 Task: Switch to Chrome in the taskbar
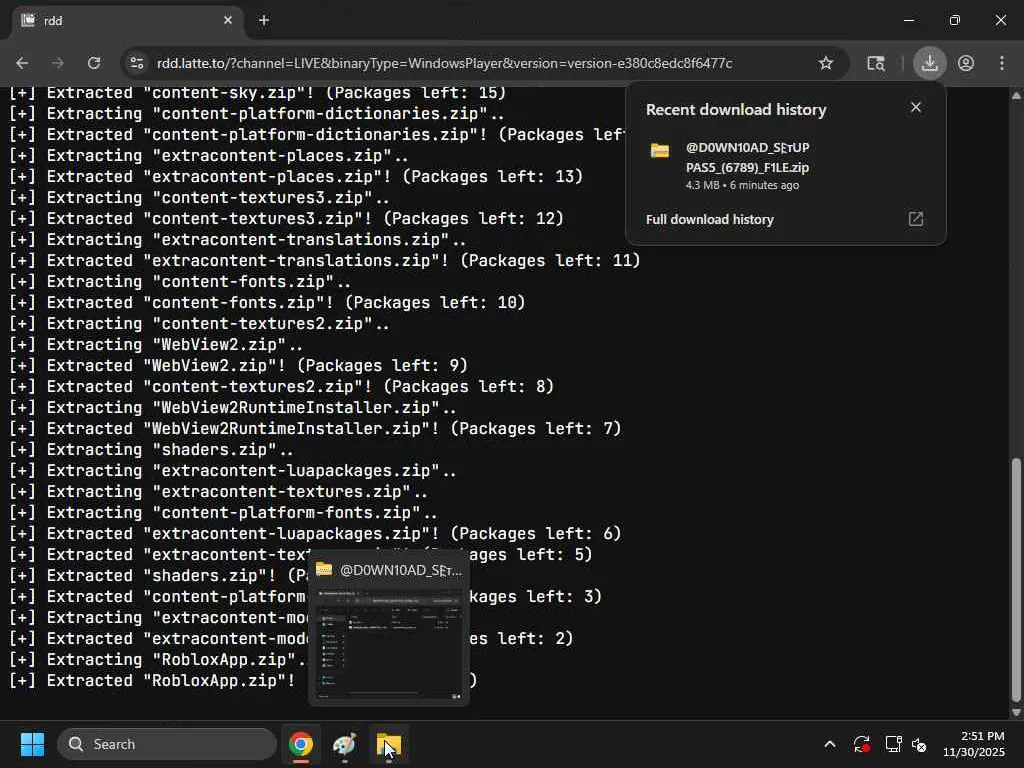pos(300,744)
